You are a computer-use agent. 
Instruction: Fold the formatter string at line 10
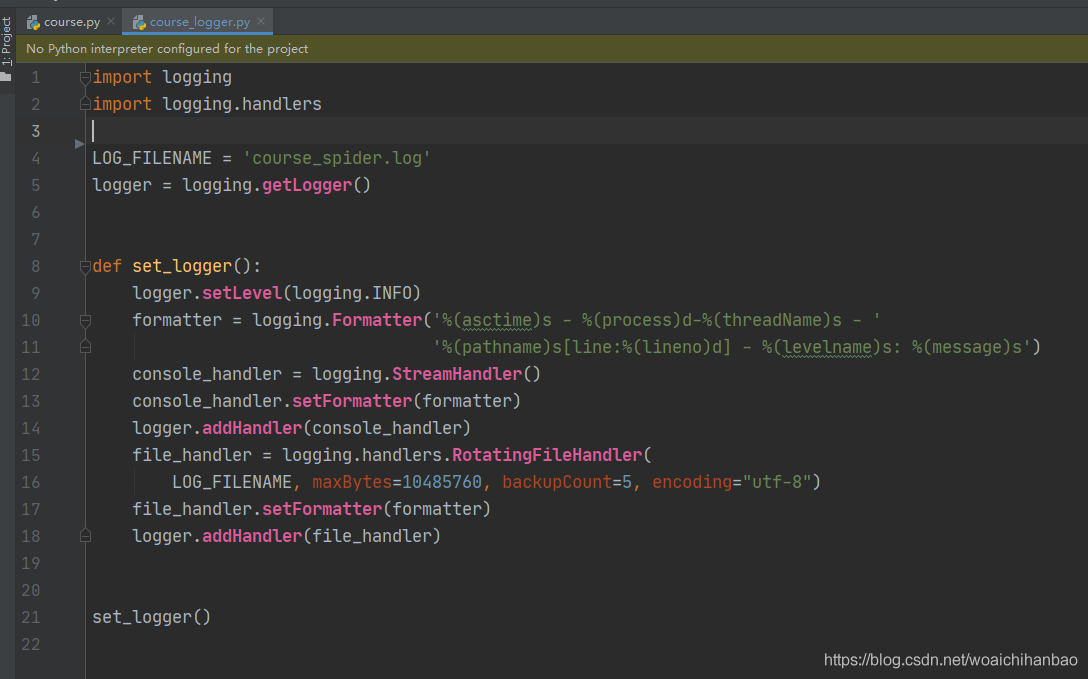pyautogui.click(x=85, y=320)
